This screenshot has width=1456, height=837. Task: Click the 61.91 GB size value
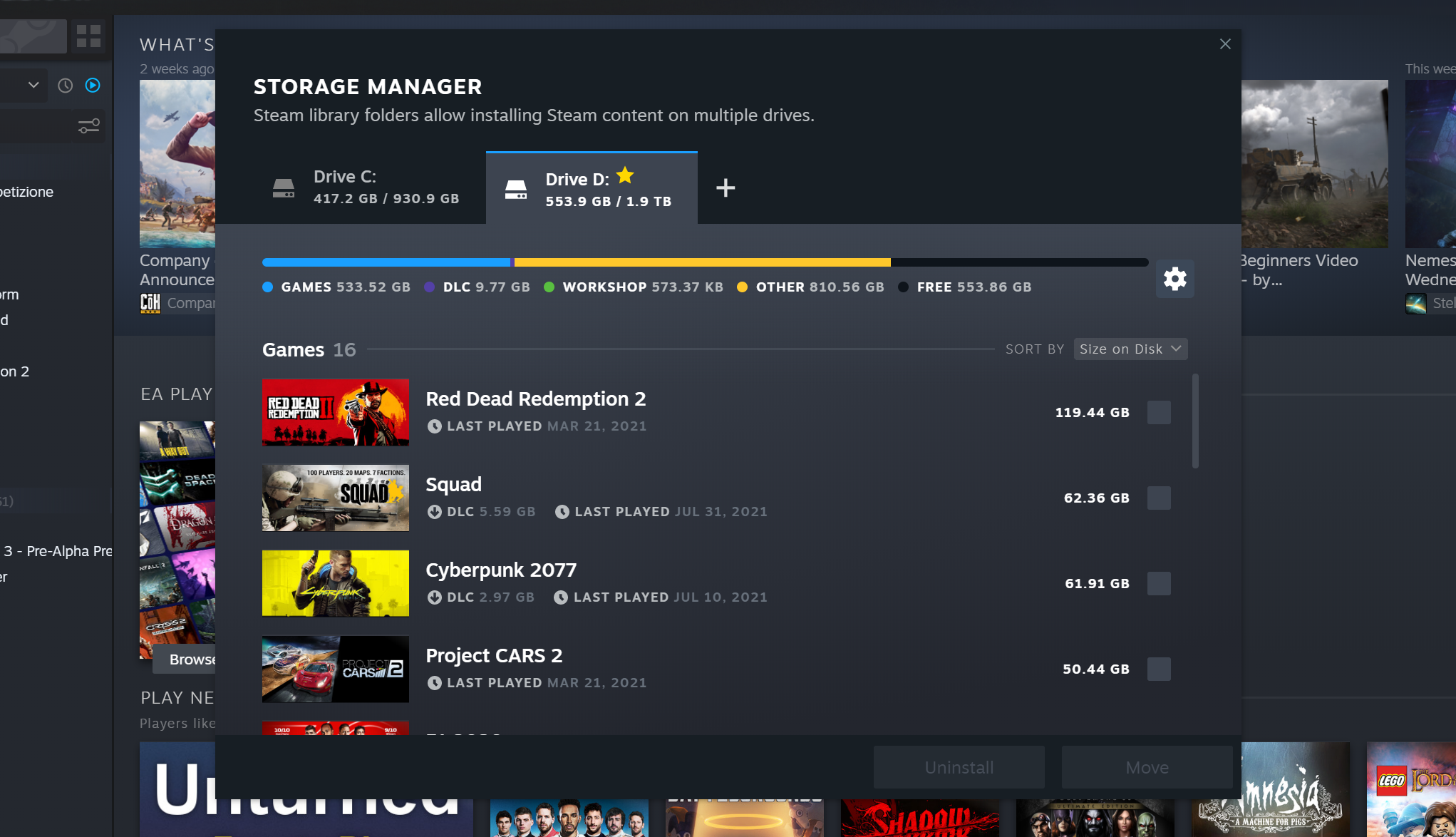point(1097,584)
